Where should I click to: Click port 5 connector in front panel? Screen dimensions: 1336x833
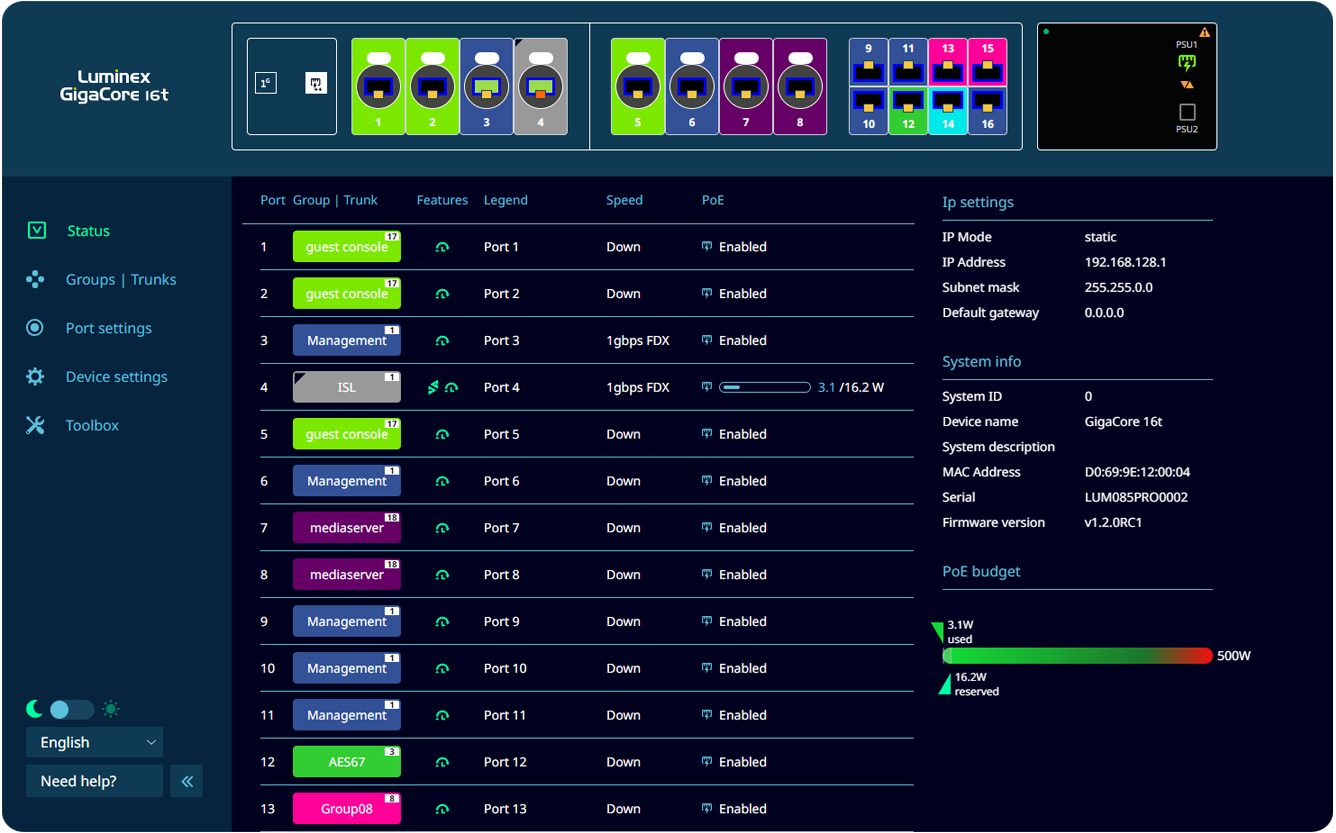[x=638, y=87]
